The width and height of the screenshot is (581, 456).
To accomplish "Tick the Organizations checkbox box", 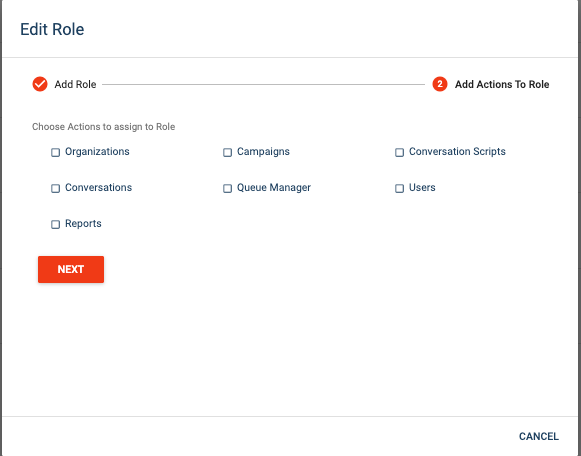I will (x=56, y=152).
